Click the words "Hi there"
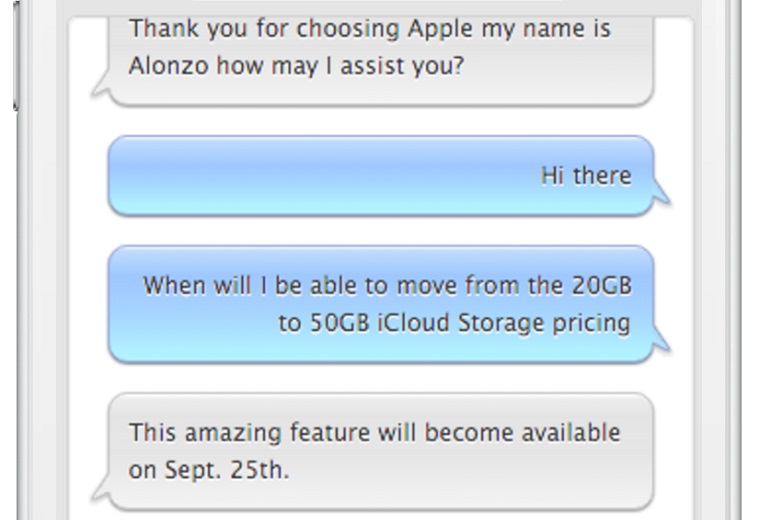Viewport: 760px width, 520px height. [x=586, y=176]
